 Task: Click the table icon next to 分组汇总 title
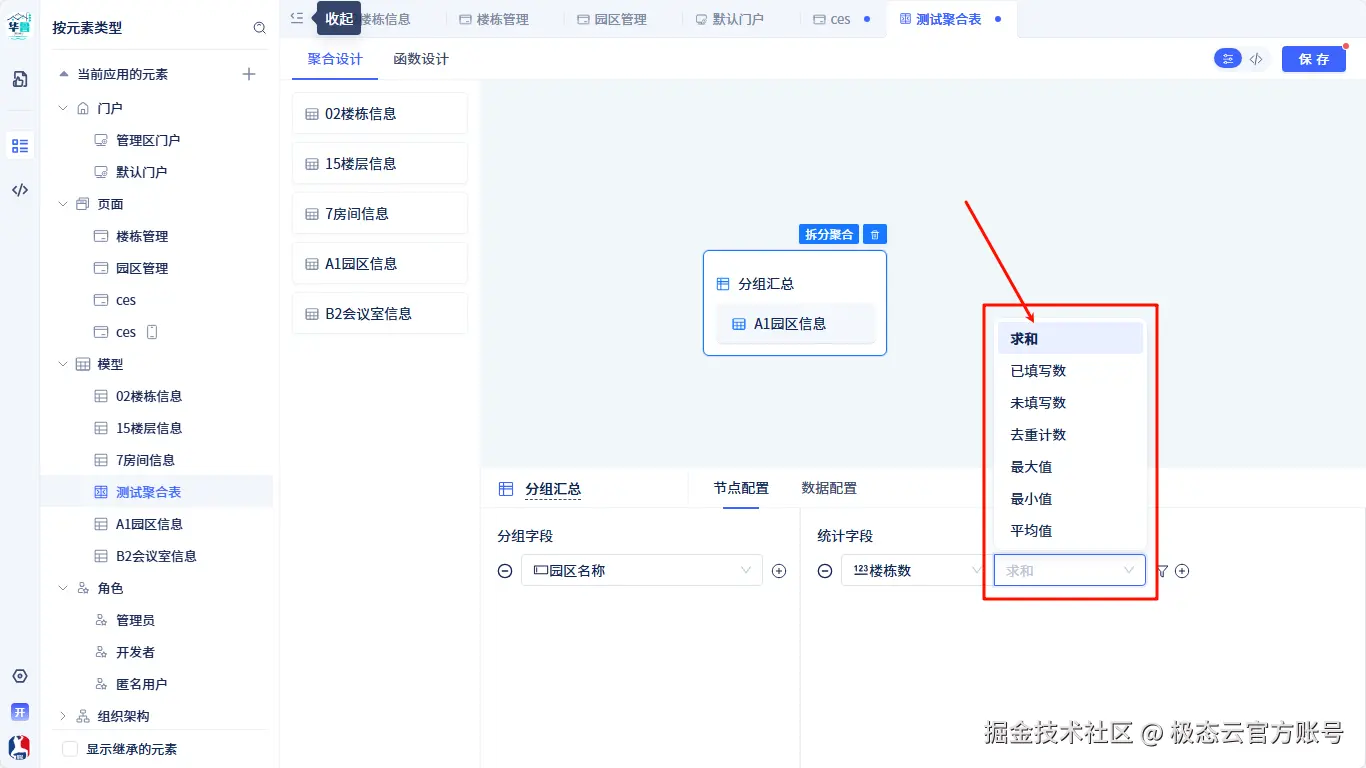pos(506,489)
